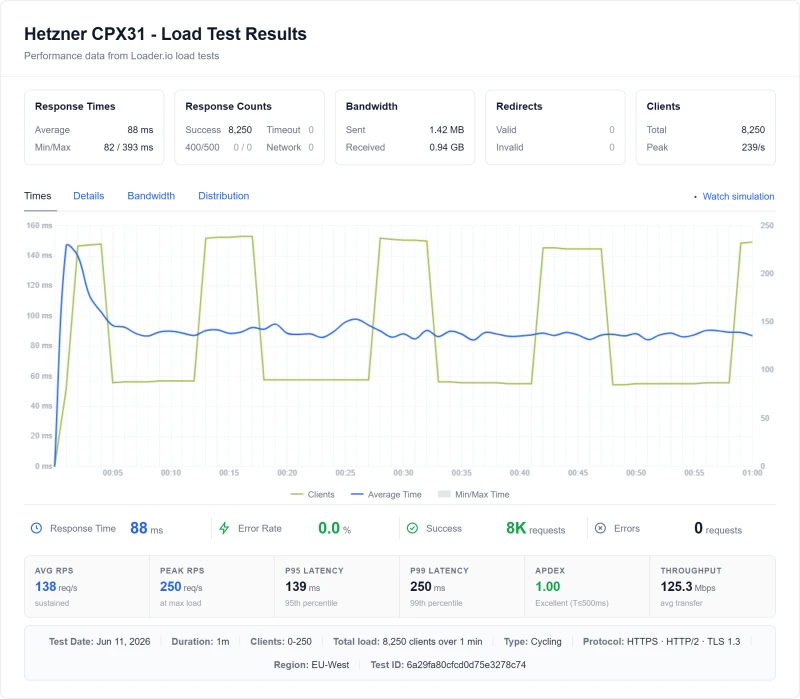Click the blue Average Time legend line
Viewport: 800px width, 699px height.
(357, 494)
